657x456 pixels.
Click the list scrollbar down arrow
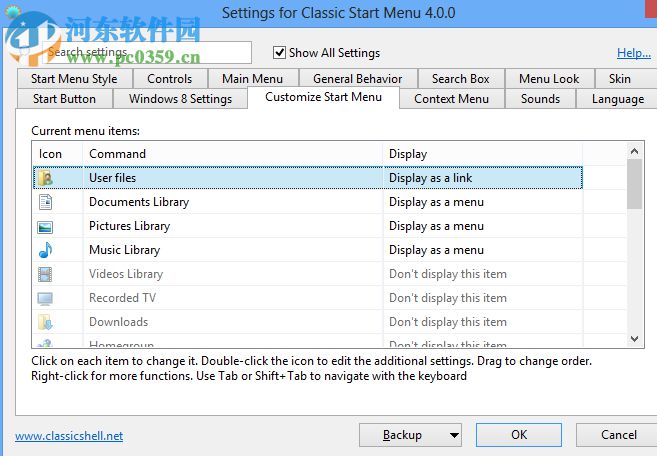[634, 339]
